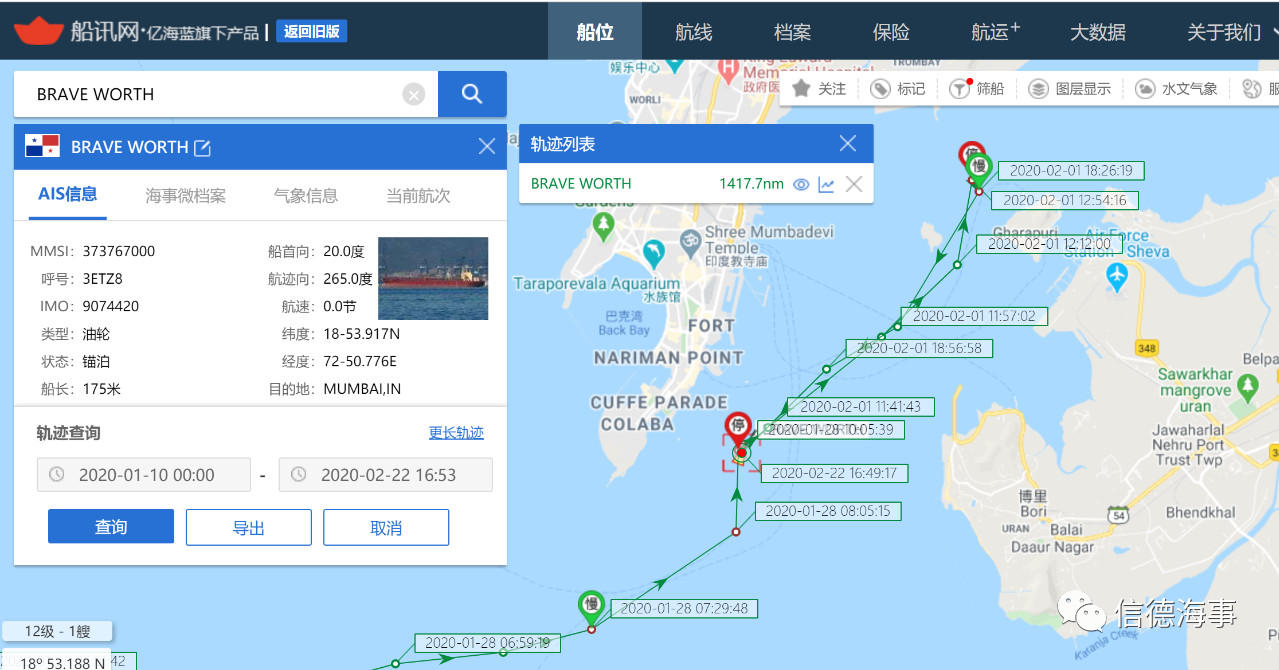Open the 航线 top menu
This screenshot has width=1279, height=670.
[693, 32]
